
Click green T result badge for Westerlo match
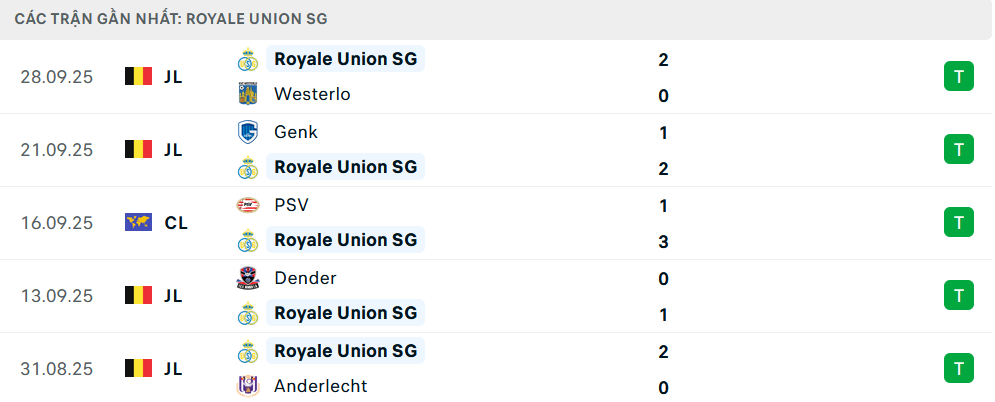pos(958,76)
